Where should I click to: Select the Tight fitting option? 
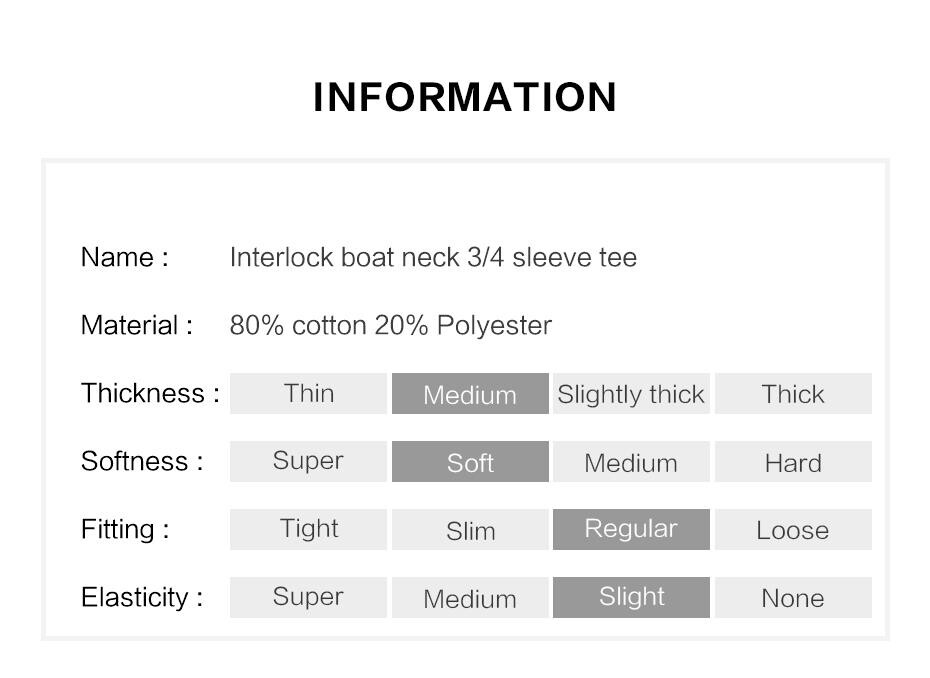coord(308,529)
